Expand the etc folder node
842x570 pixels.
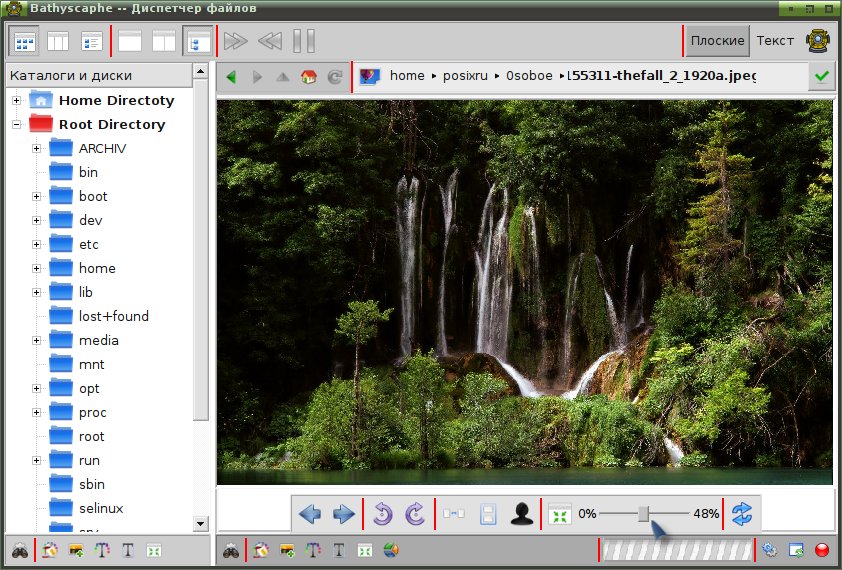coord(37,244)
